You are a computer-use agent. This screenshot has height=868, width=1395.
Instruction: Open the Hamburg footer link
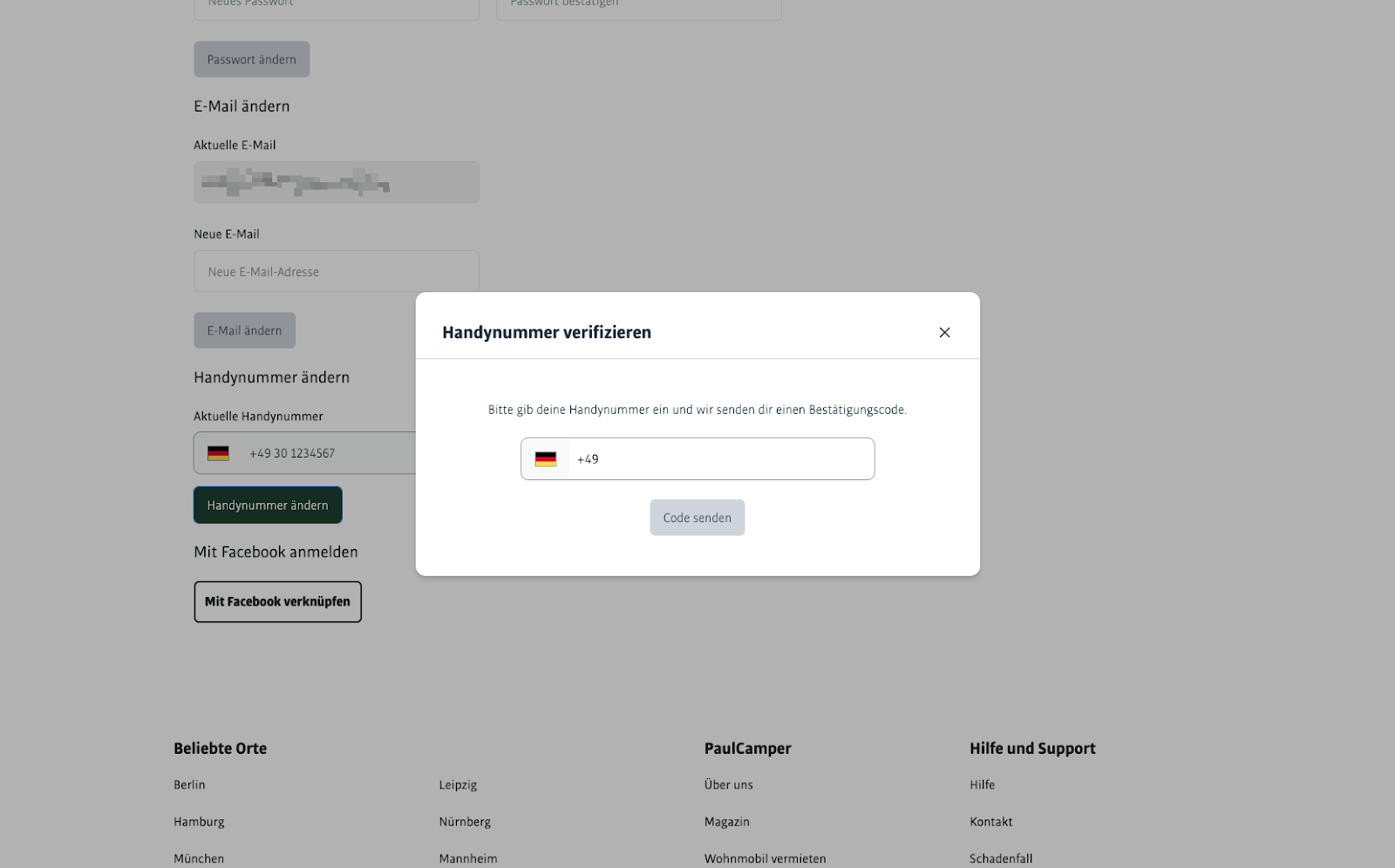(199, 822)
